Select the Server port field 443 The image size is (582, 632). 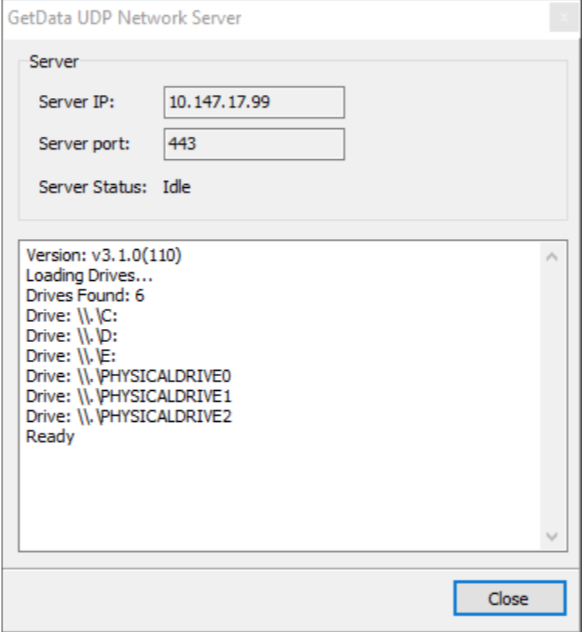[x=254, y=144]
